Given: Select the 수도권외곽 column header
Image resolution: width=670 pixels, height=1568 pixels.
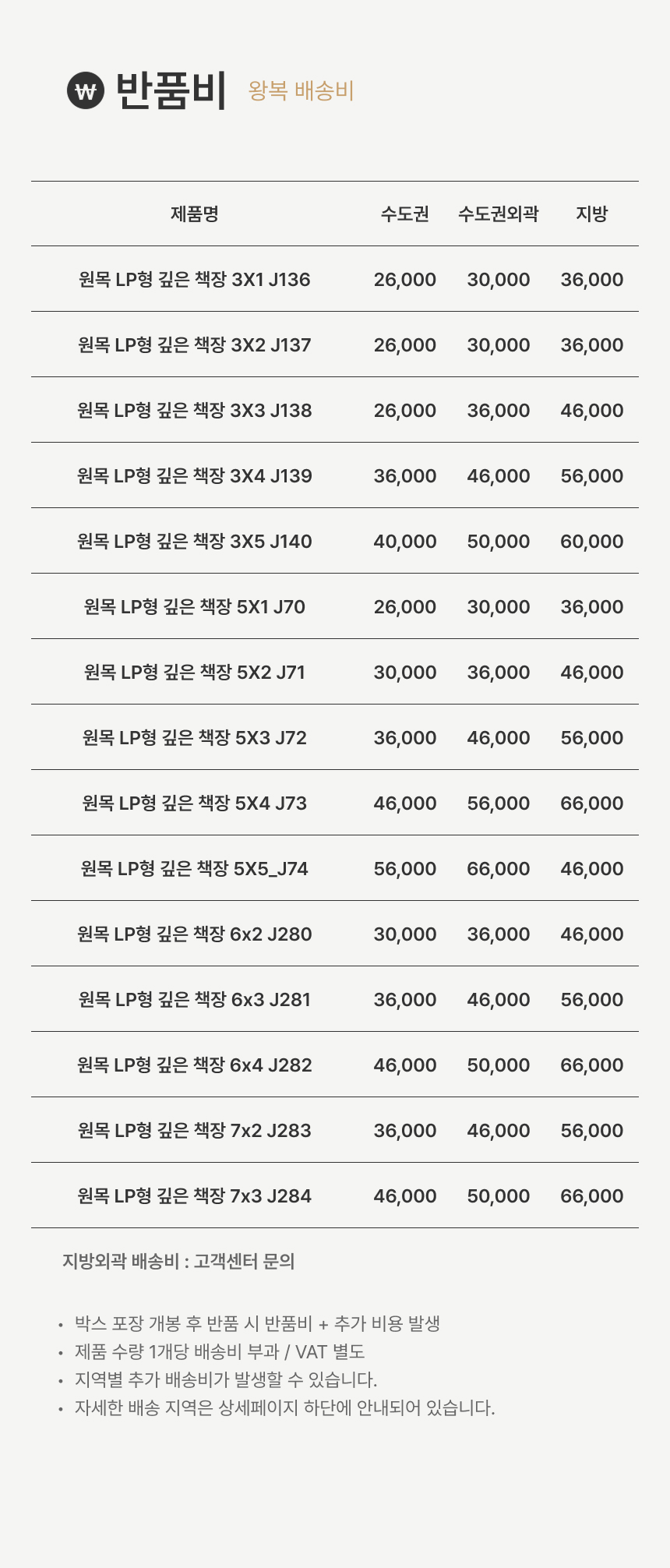Looking at the screenshot, I should click(498, 214).
